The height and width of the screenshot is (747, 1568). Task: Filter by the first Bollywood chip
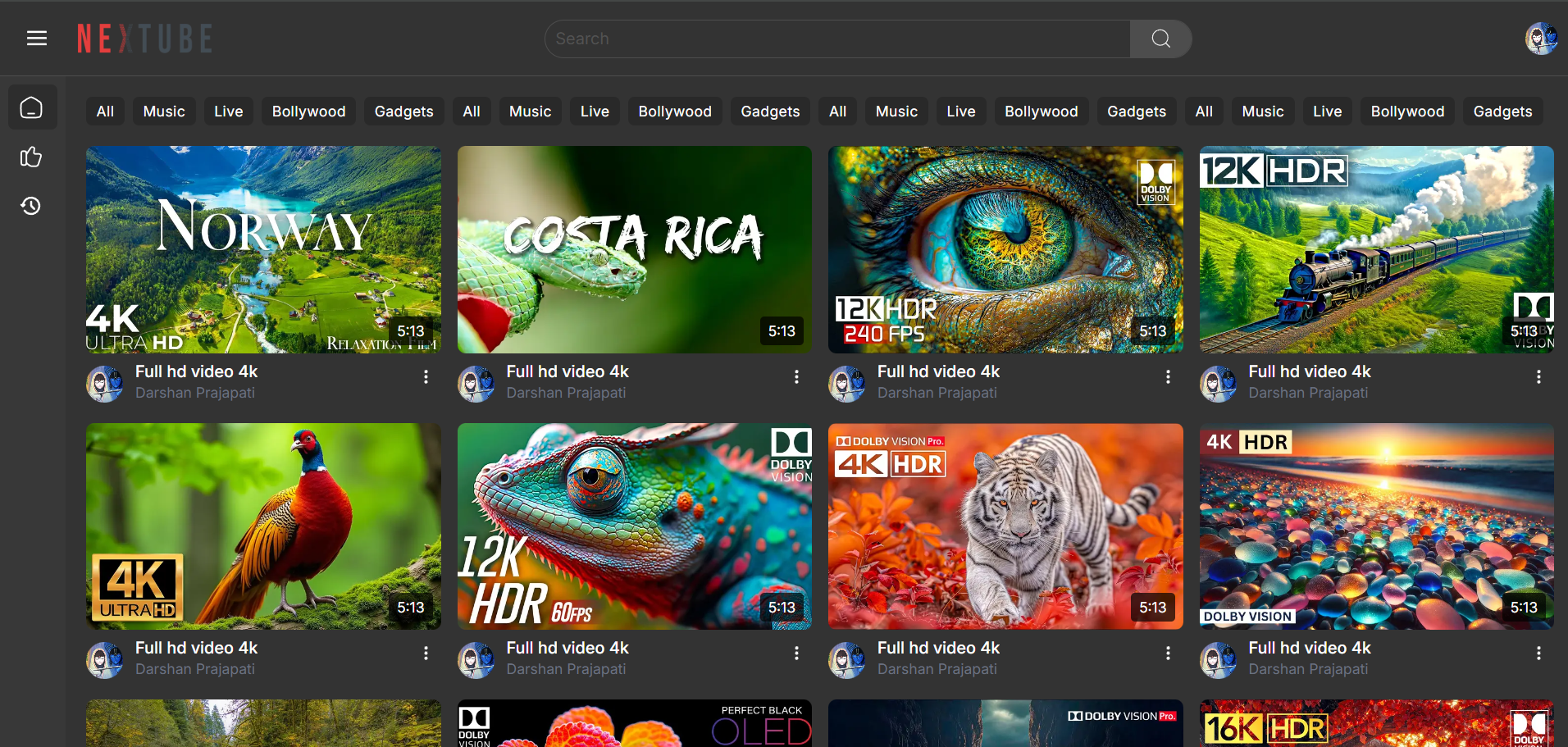coord(308,112)
